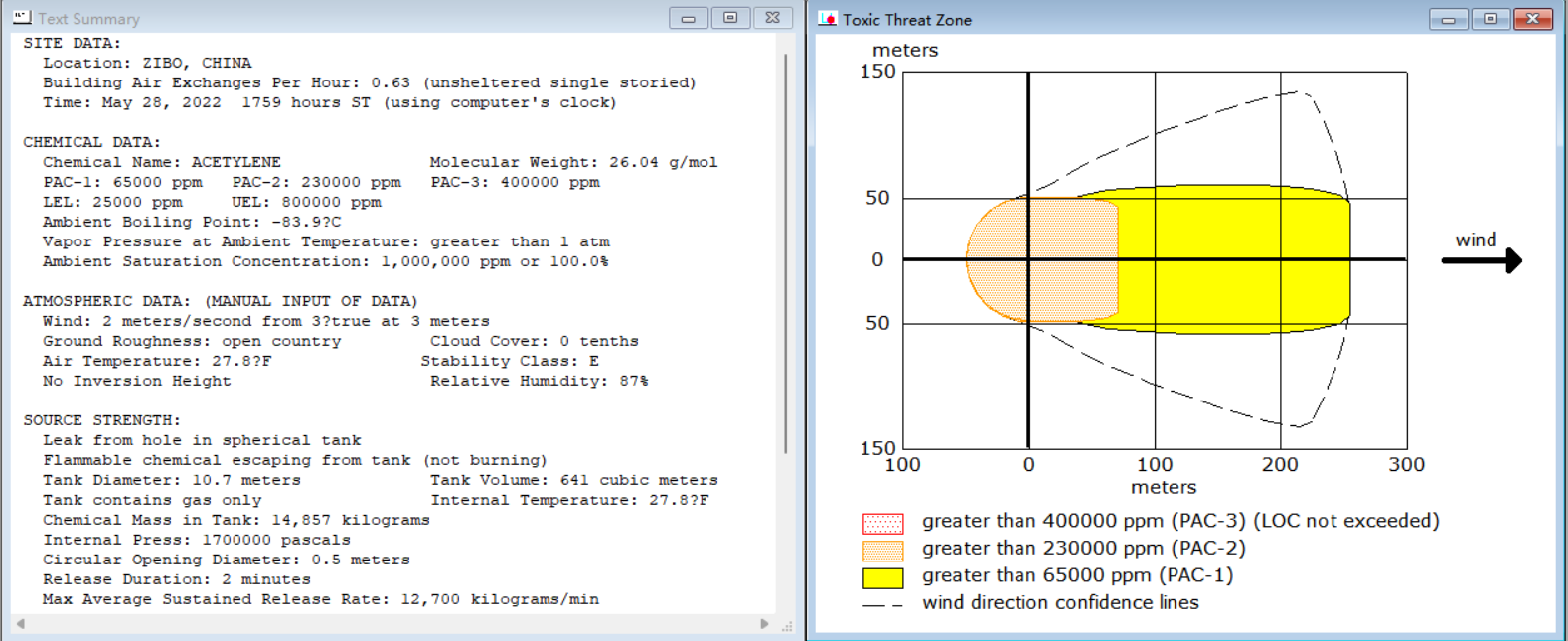Click the red dotted PAC-3 legend swatch
The width and height of the screenshot is (1568, 641).
click(882, 523)
